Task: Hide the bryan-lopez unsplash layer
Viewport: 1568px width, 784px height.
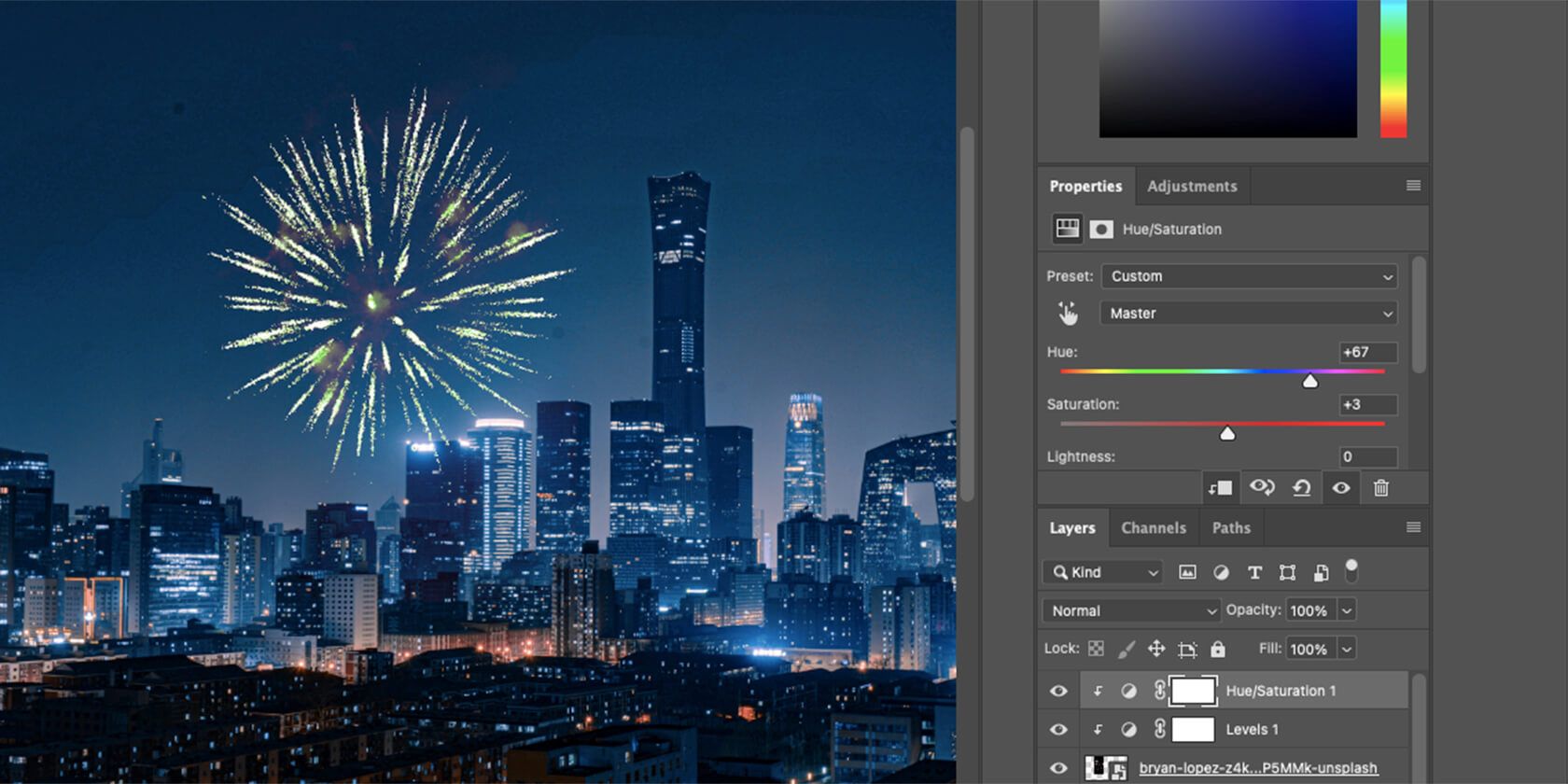Action: click(x=1058, y=768)
